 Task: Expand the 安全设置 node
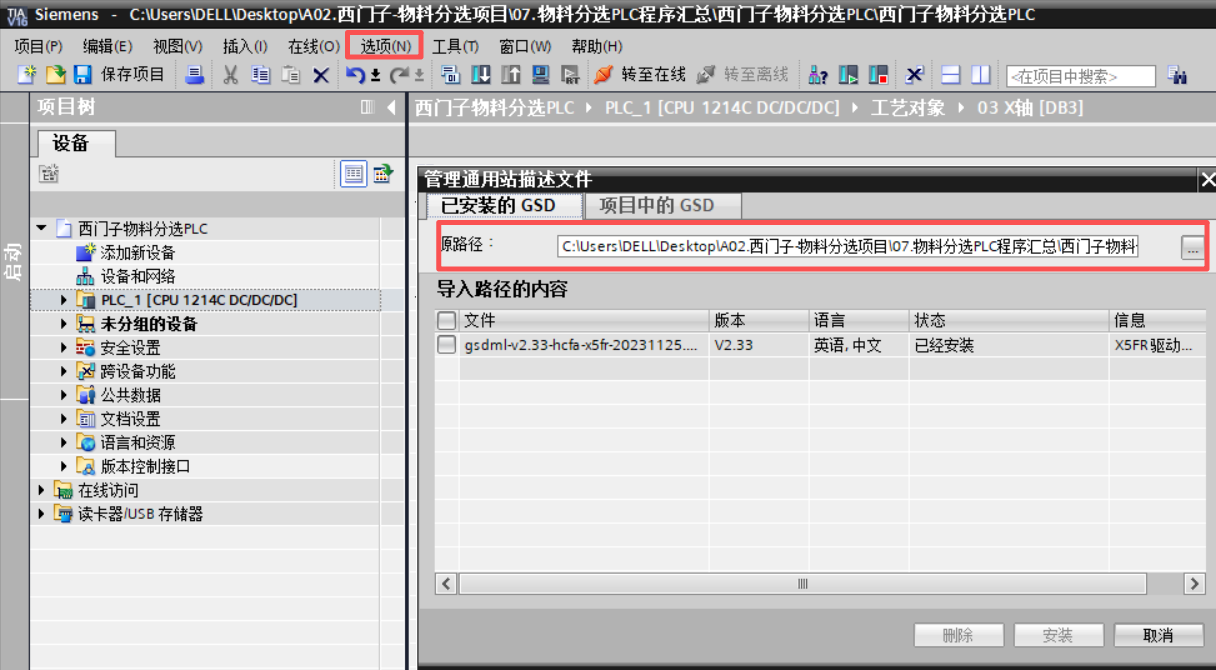click(x=65, y=348)
